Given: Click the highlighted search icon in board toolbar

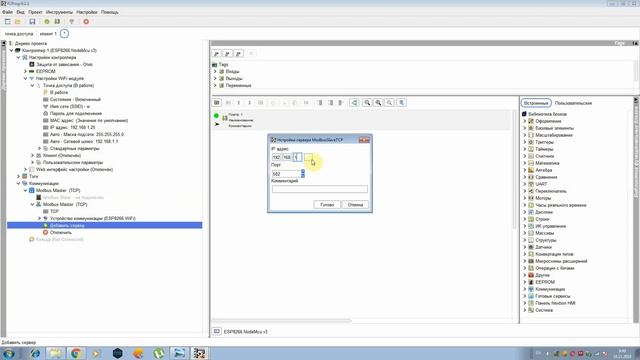Looking at the screenshot, I should tap(402, 103).
